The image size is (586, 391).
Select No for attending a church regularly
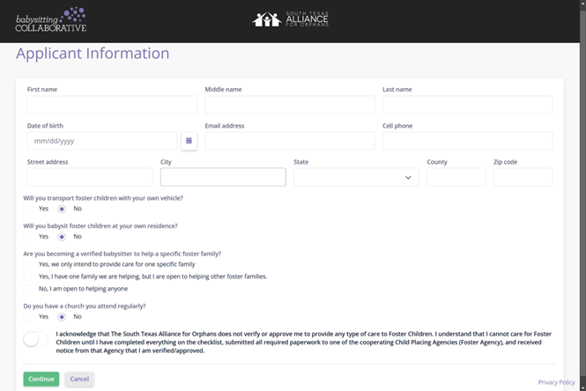point(62,317)
